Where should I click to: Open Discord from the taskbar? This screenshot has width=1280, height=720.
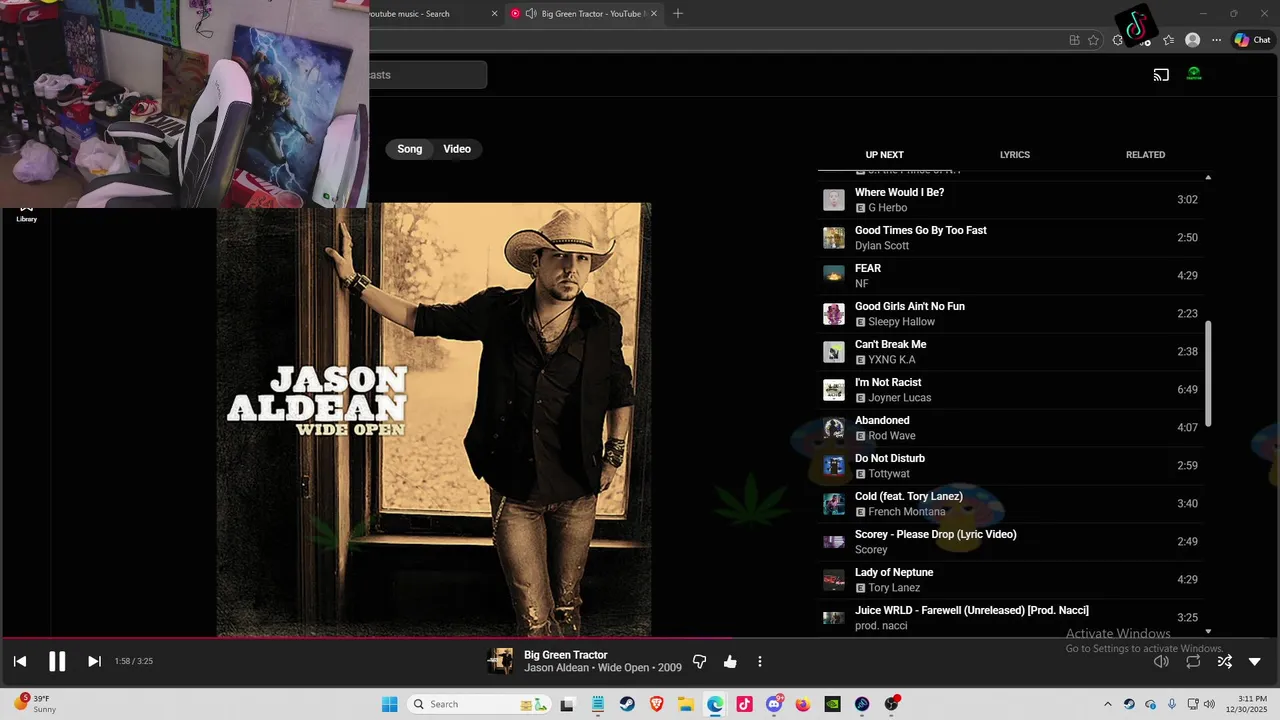[x=774, y=704]
